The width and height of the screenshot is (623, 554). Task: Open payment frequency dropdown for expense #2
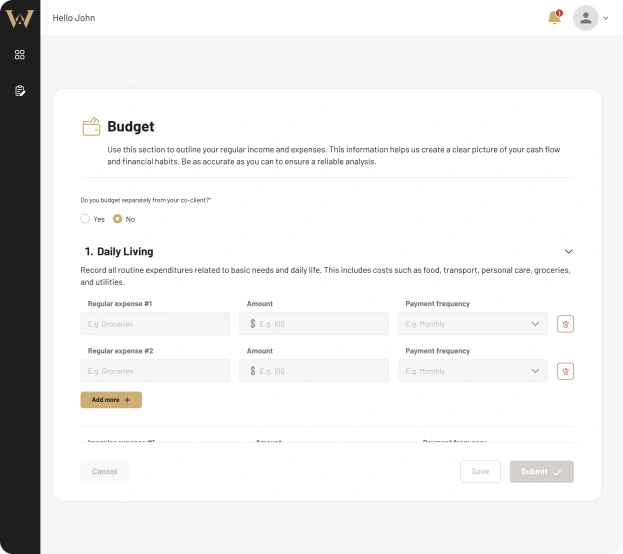(472, 371)
